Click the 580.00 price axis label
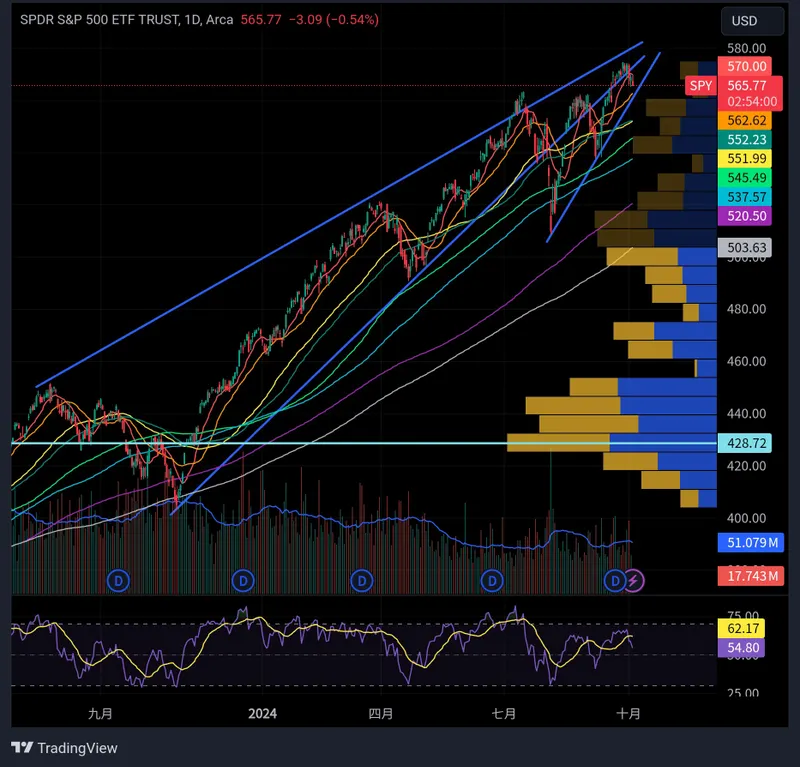Image resolution: width=800 pixels, height=767 pixels. click(746, 48)
